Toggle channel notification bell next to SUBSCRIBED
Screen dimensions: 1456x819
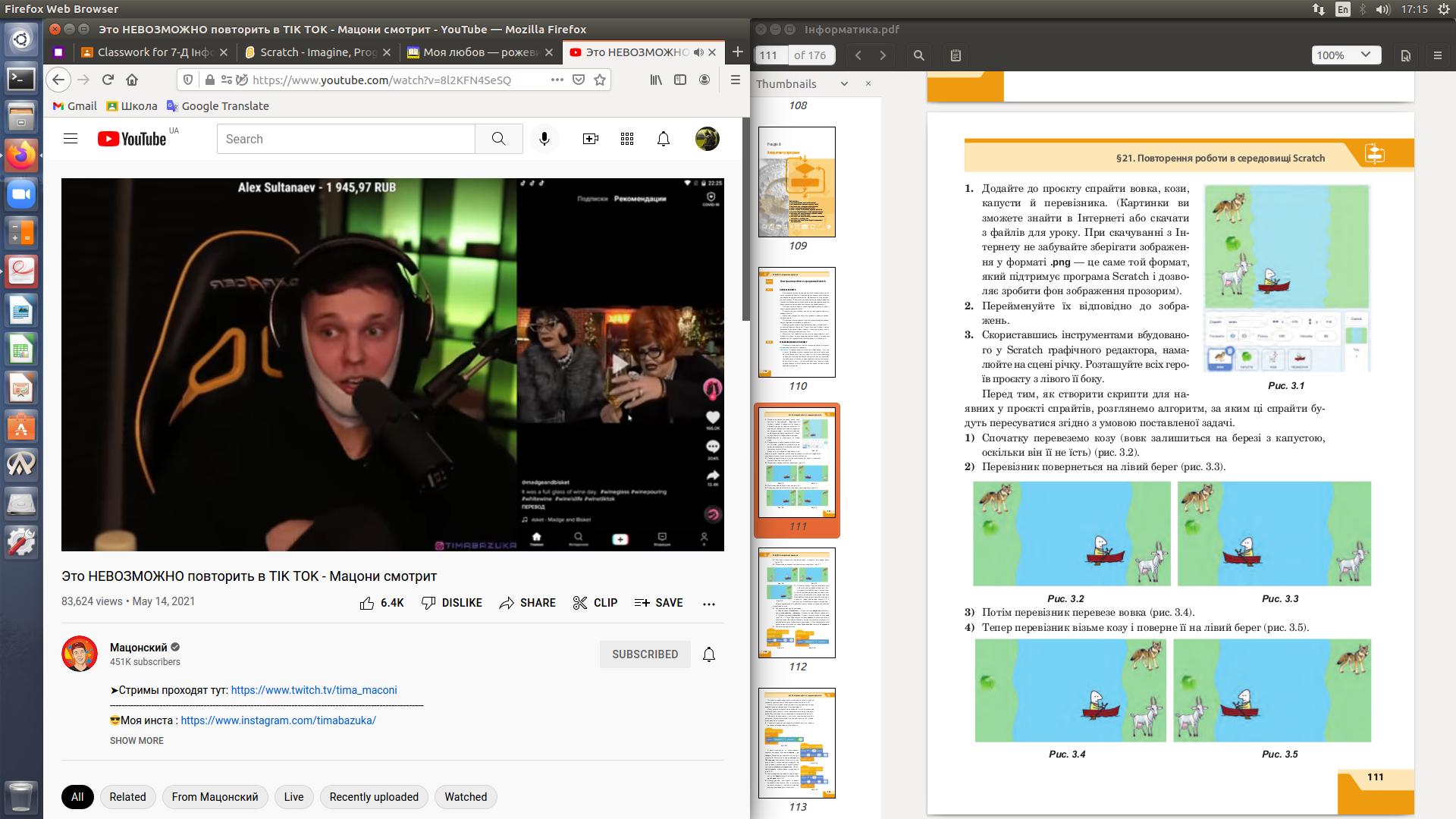click(709, 654)
